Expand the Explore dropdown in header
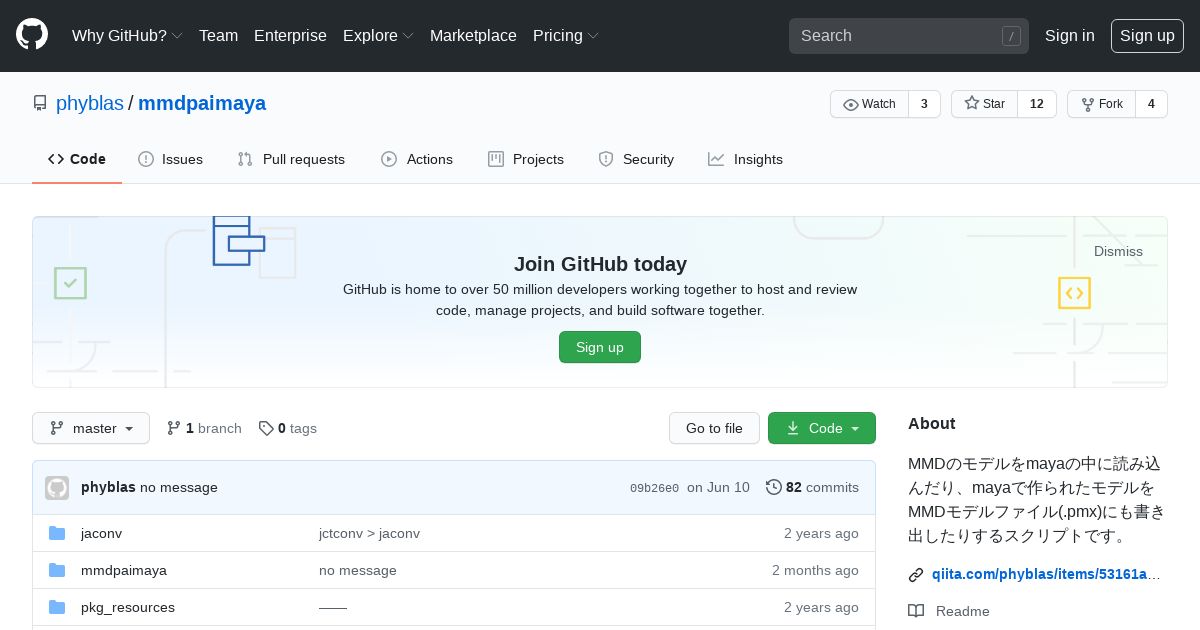Viewport: 1200px width, 630px height. point(378,35)
